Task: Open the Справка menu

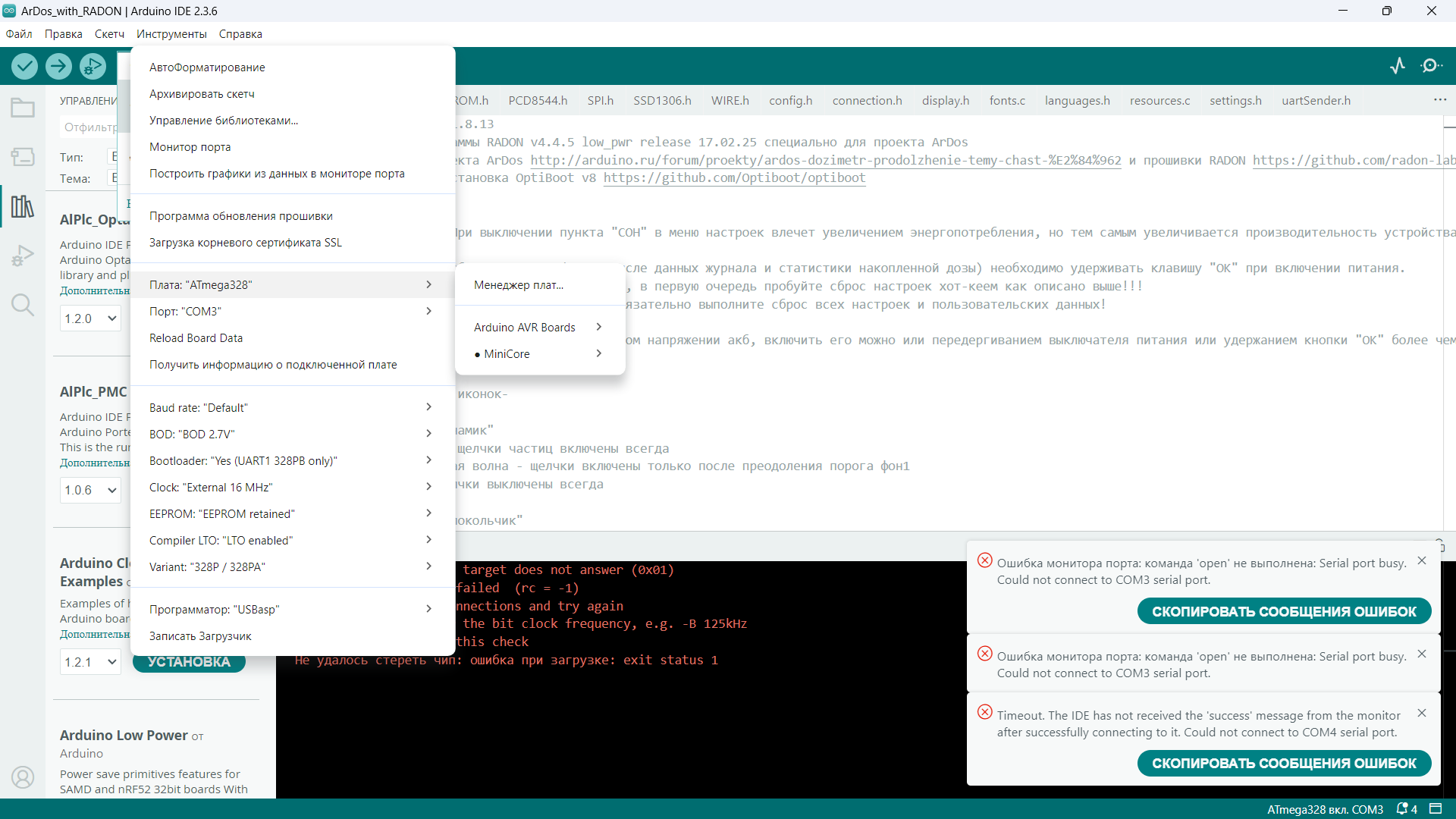Action: tap(240, 34)
